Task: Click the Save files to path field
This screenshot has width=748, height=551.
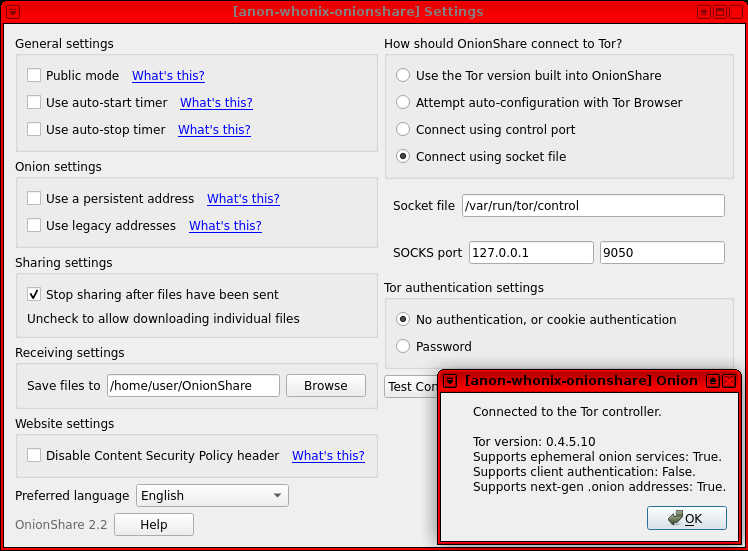Action: coord(193,386)
